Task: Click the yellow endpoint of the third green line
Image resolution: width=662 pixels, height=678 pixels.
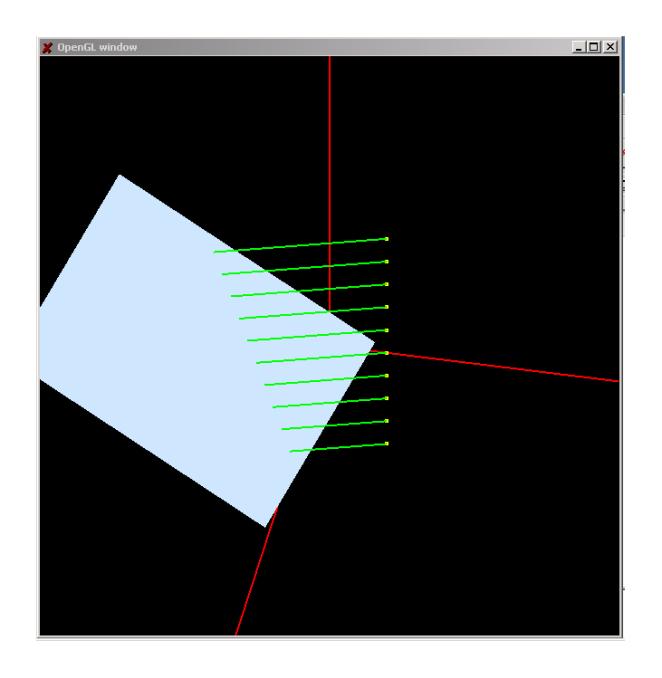Action: (x=387, y=284)
